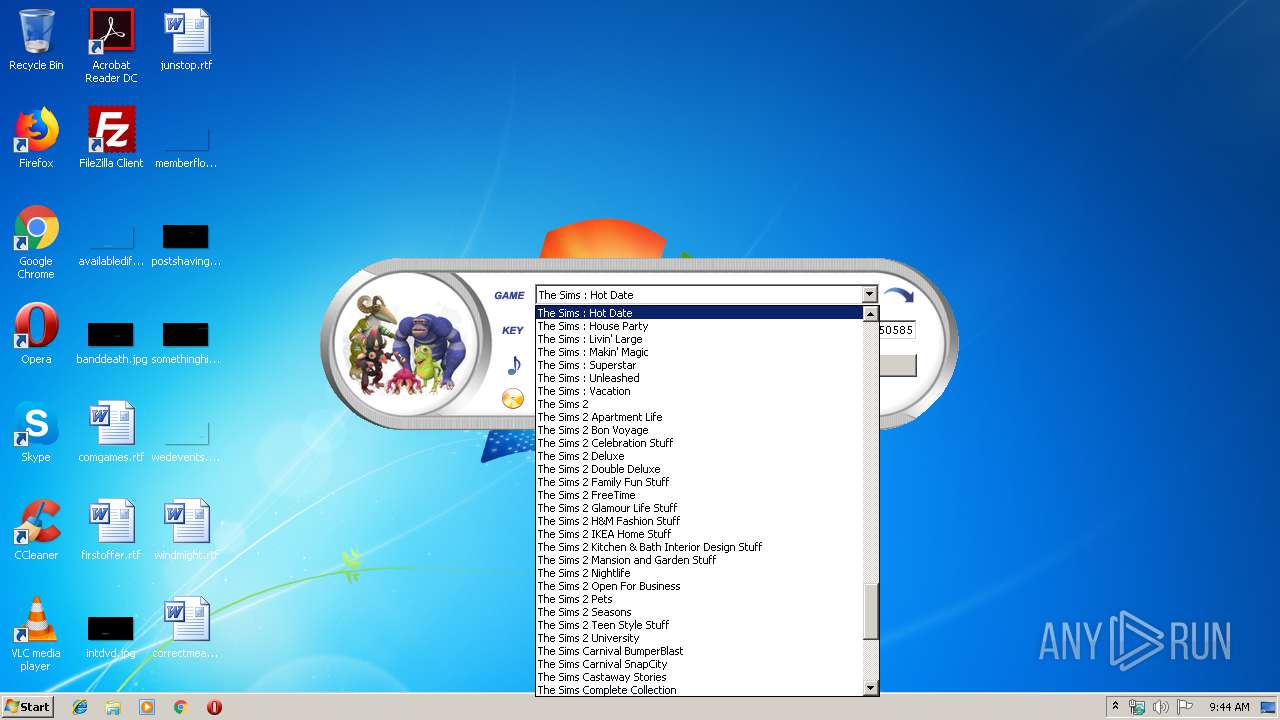Select The Sims 2 Bon Voyage
The image size is (1280, 720).
tap(699, 430)
